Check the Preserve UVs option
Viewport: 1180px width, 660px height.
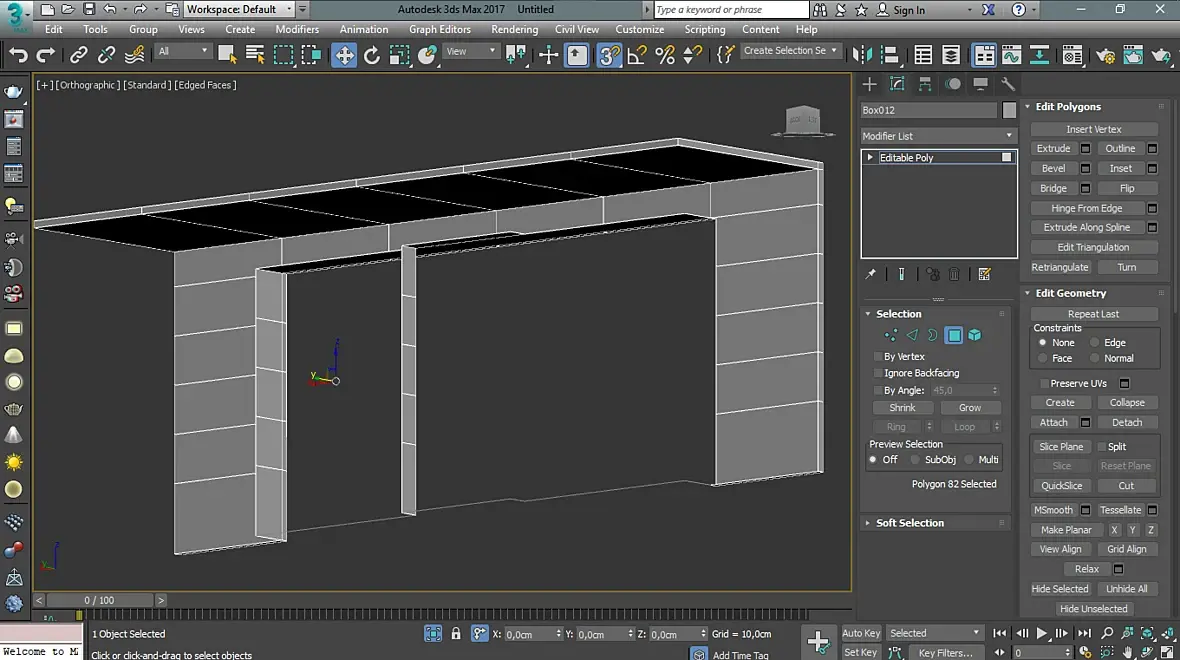click(1044, 383)
